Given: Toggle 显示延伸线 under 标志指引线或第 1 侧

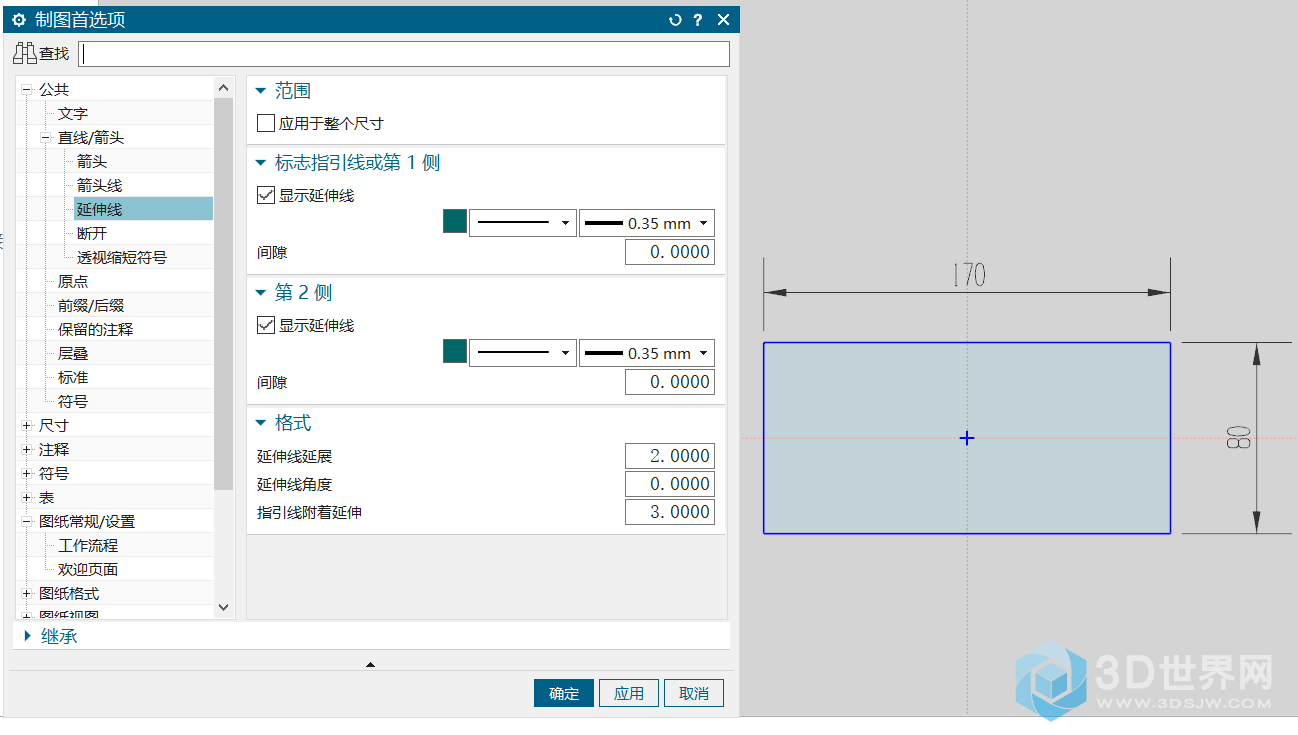Looking at the screenshot, I should 266,195.
